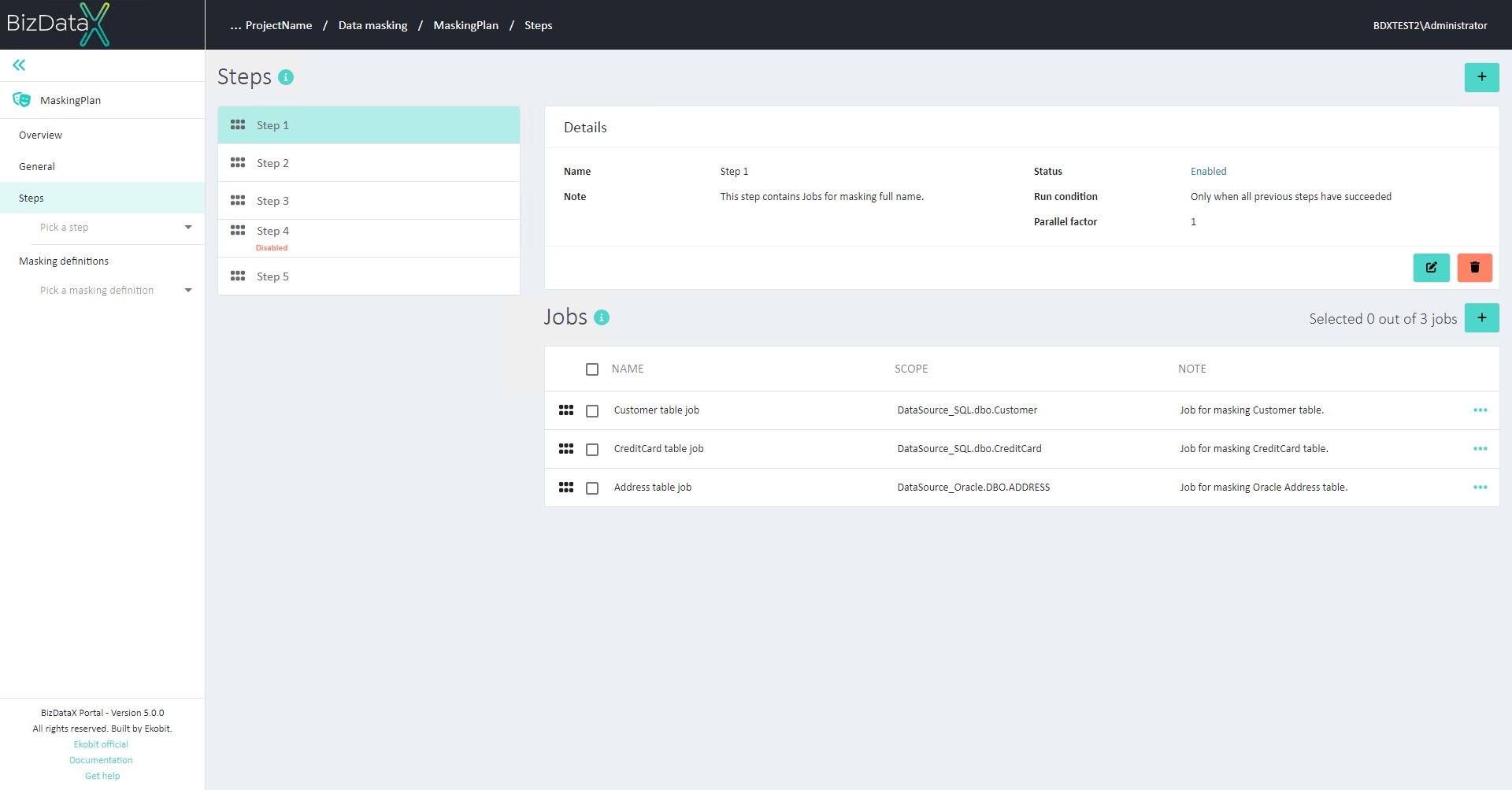This screenshot has width=1512, height=790.
Task: Select Step 5 in the steps list
Action: click(369, 276)
